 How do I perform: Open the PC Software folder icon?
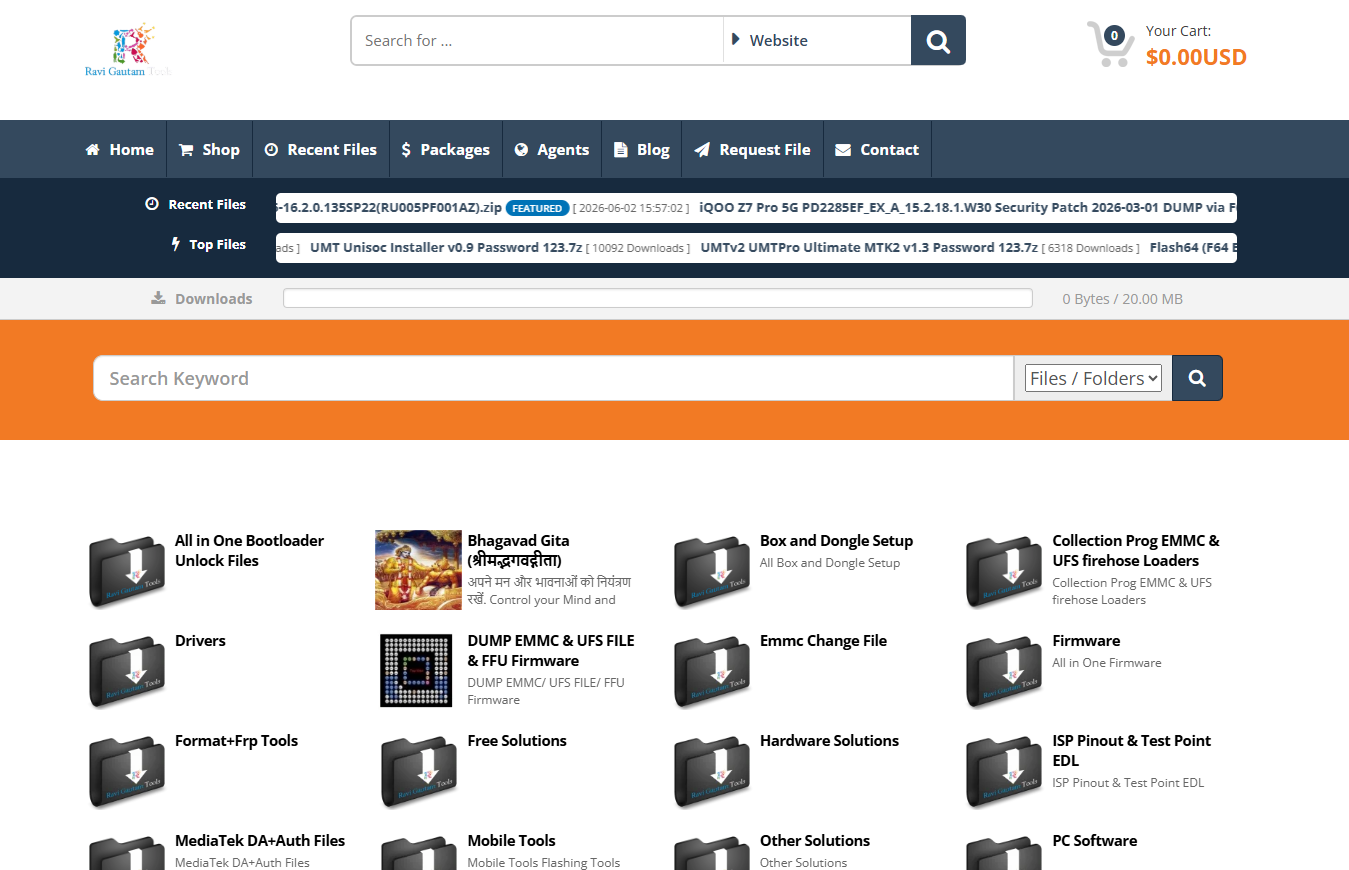[1004, 853]
